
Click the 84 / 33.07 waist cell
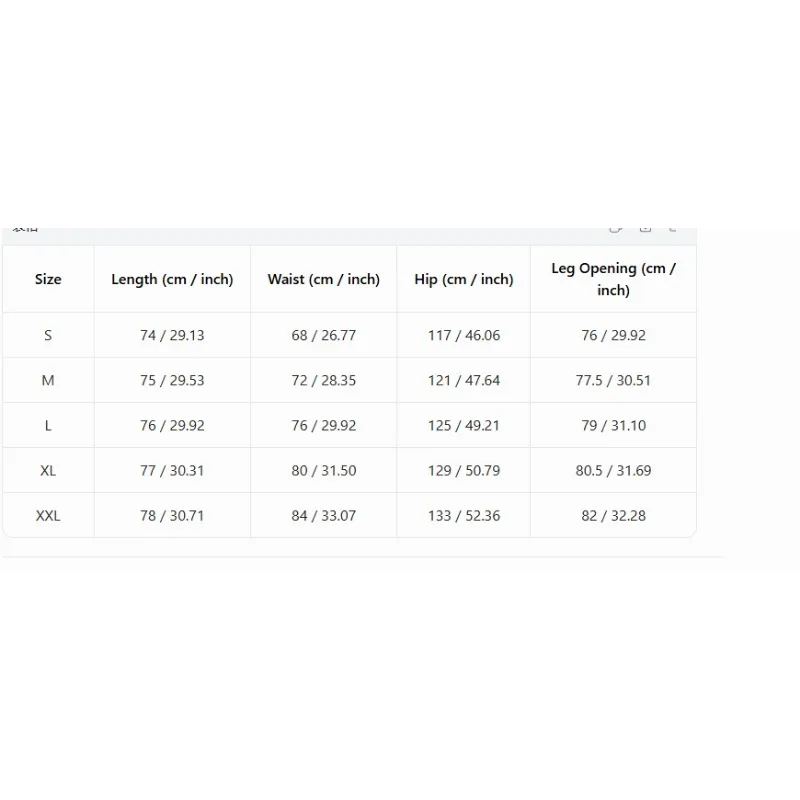(x=323, y=515)
